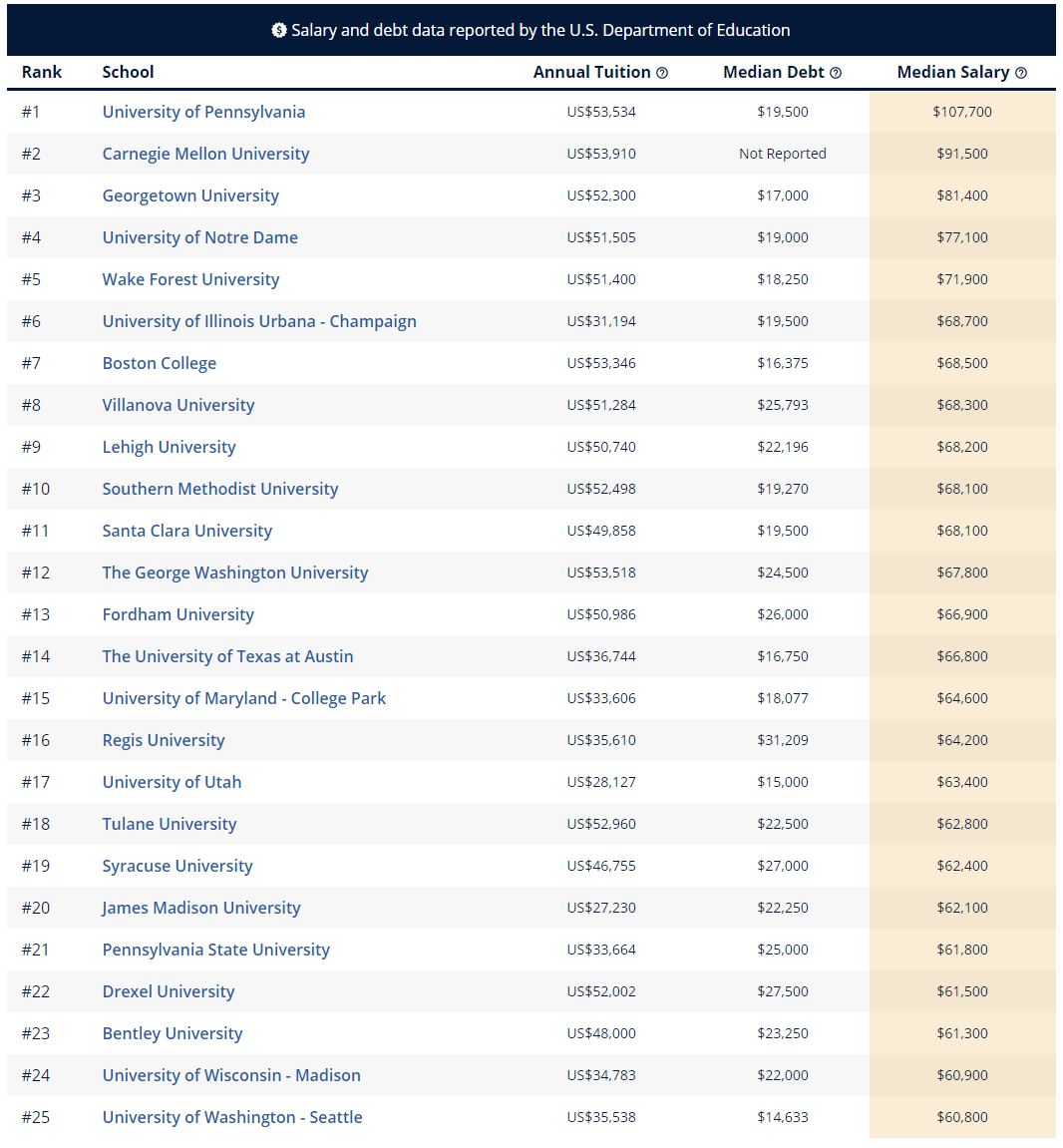This screenshot has height=1148, width=1063.
Task: Click the $25,793 median debt cell
Action: point(783,405)
